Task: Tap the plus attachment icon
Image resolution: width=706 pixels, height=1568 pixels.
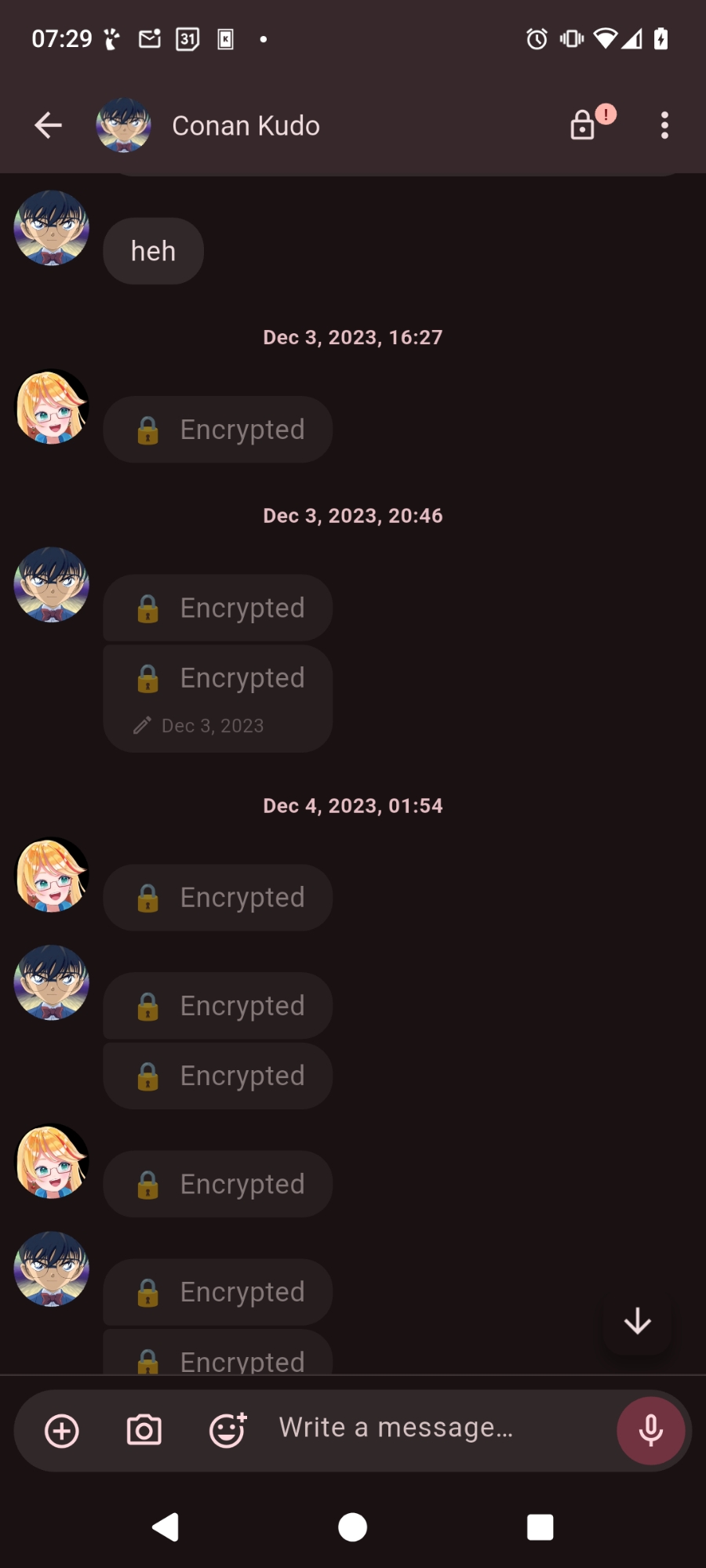Action: click(62, 1431)
